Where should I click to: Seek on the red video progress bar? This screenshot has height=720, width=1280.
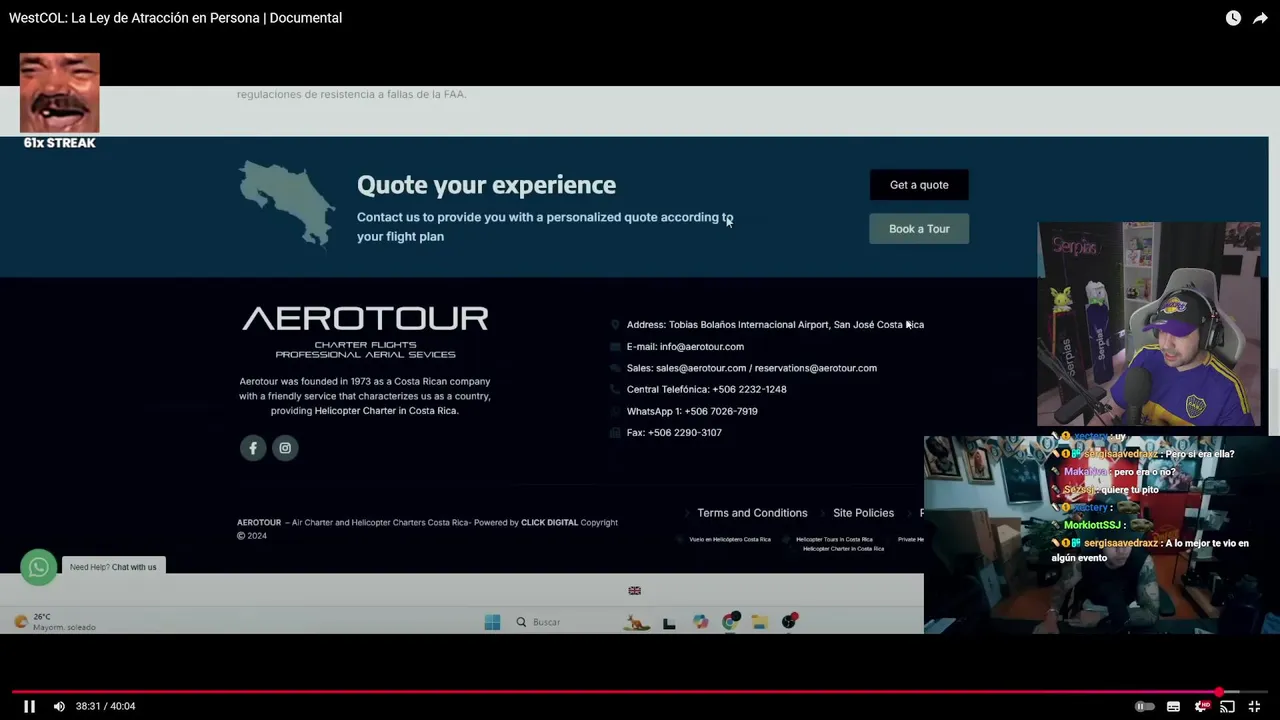coord(640,691)
